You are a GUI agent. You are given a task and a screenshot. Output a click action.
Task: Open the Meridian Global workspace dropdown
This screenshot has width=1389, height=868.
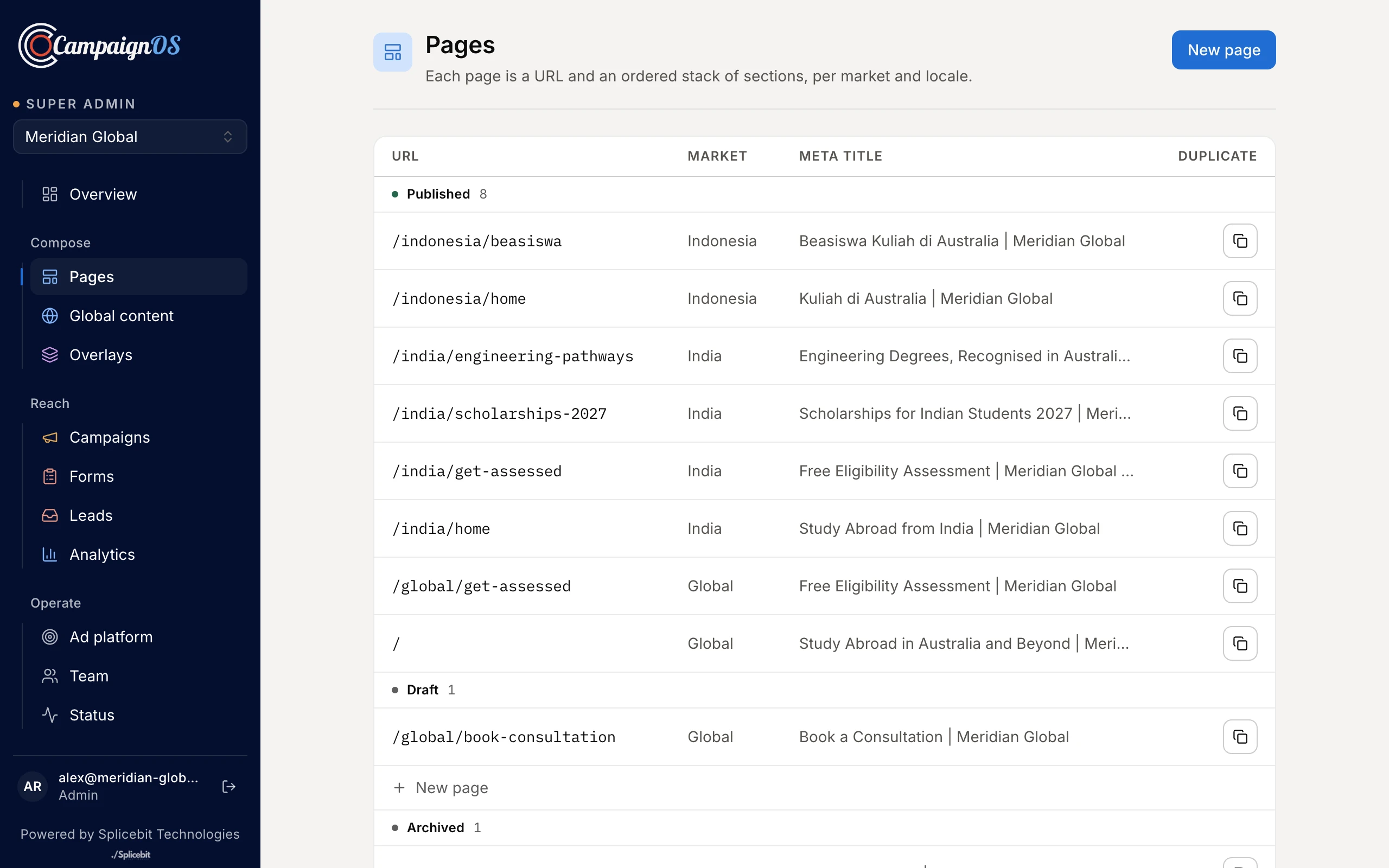tap(130, 137)
